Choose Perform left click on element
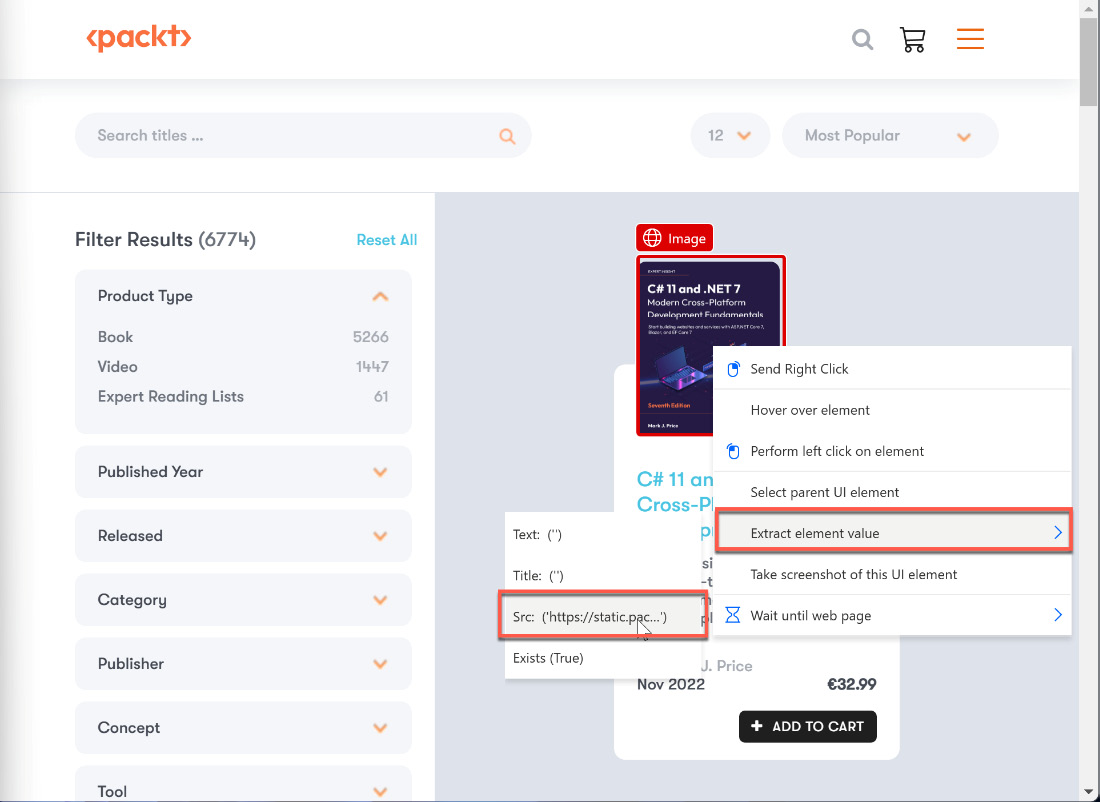The height and width of the screenshot is (802, 1100). point(892,451)
